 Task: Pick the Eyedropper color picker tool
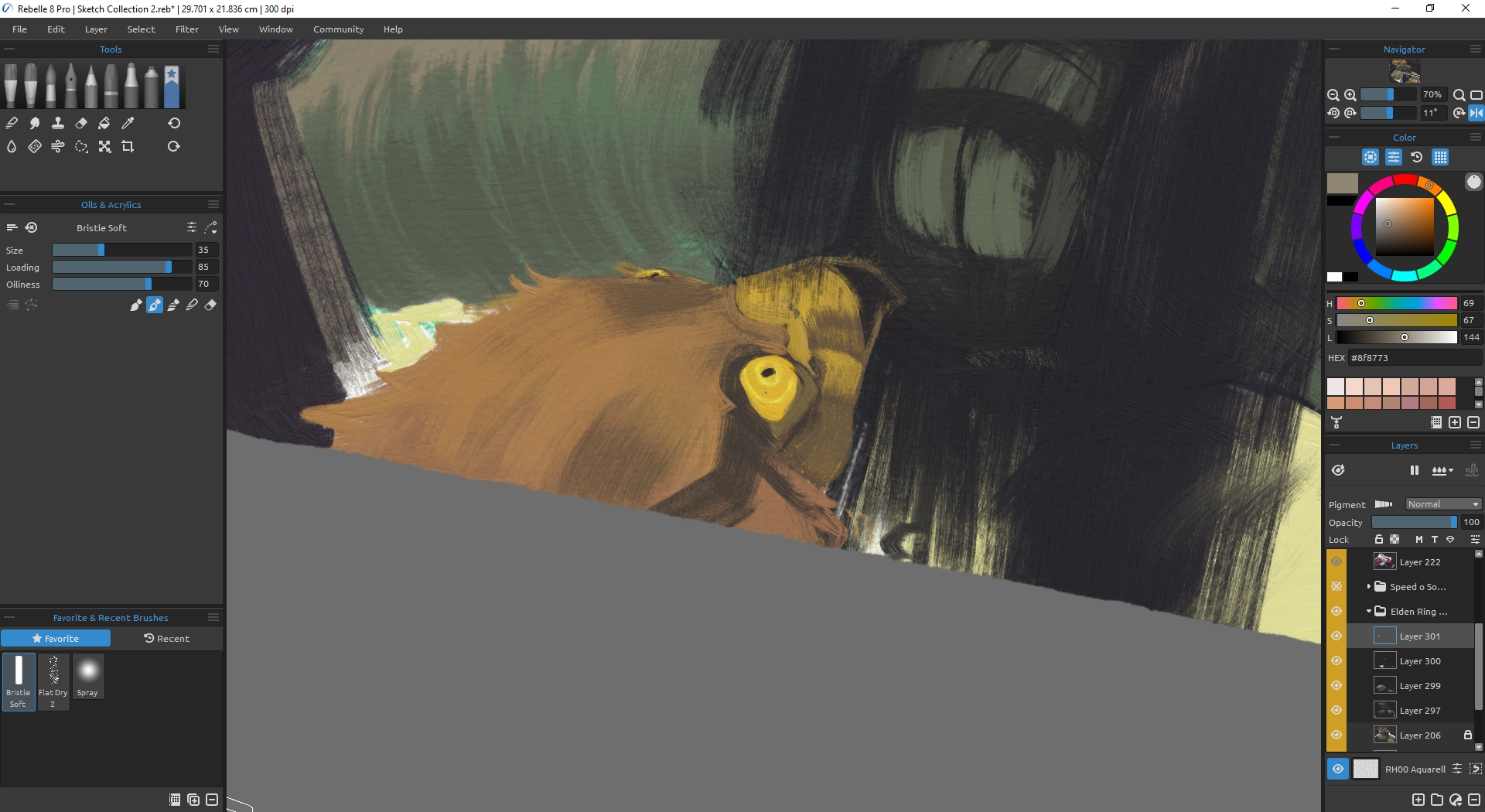tap(128, 123)
